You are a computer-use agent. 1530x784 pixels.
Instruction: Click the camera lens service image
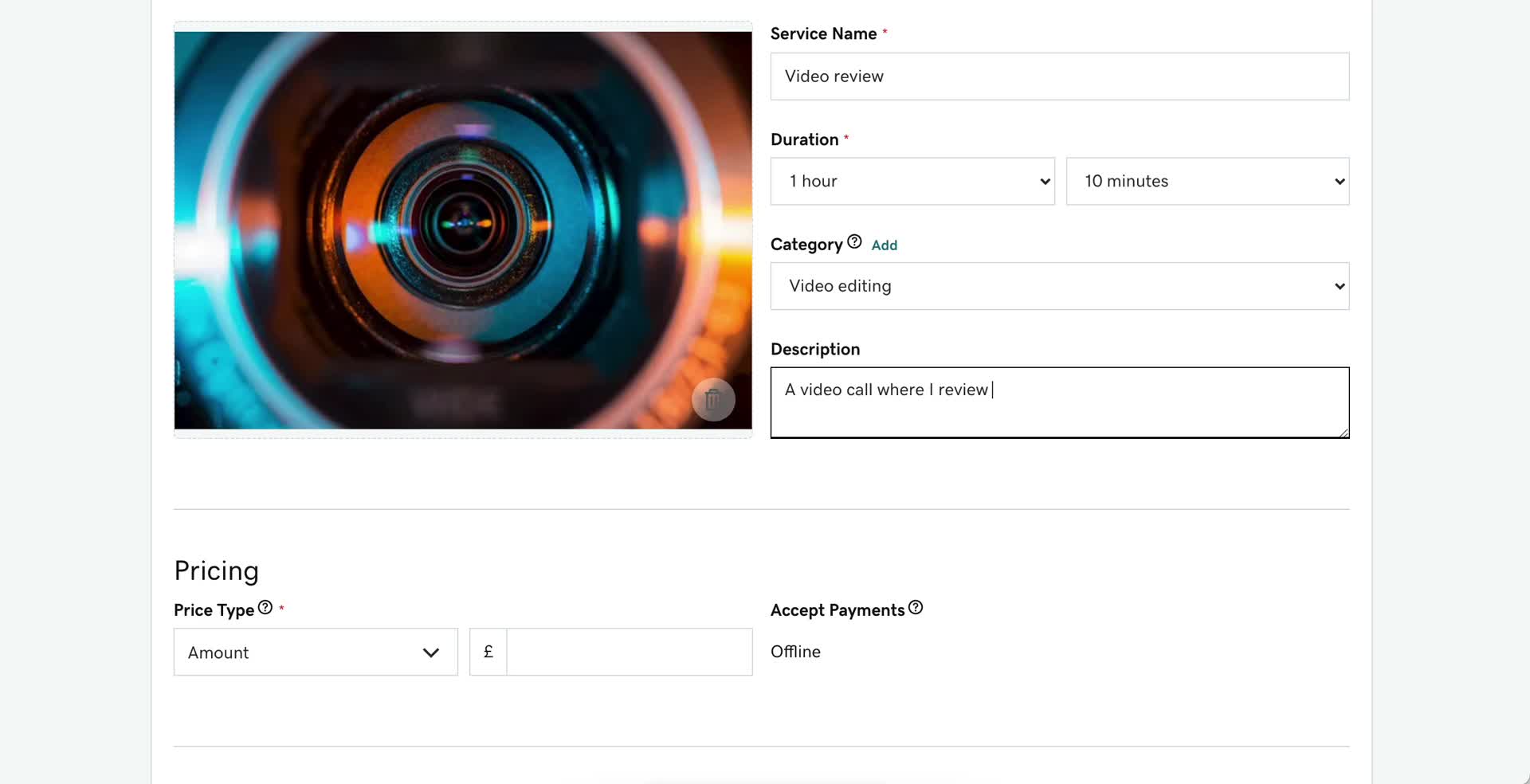(x=463, y=230)
